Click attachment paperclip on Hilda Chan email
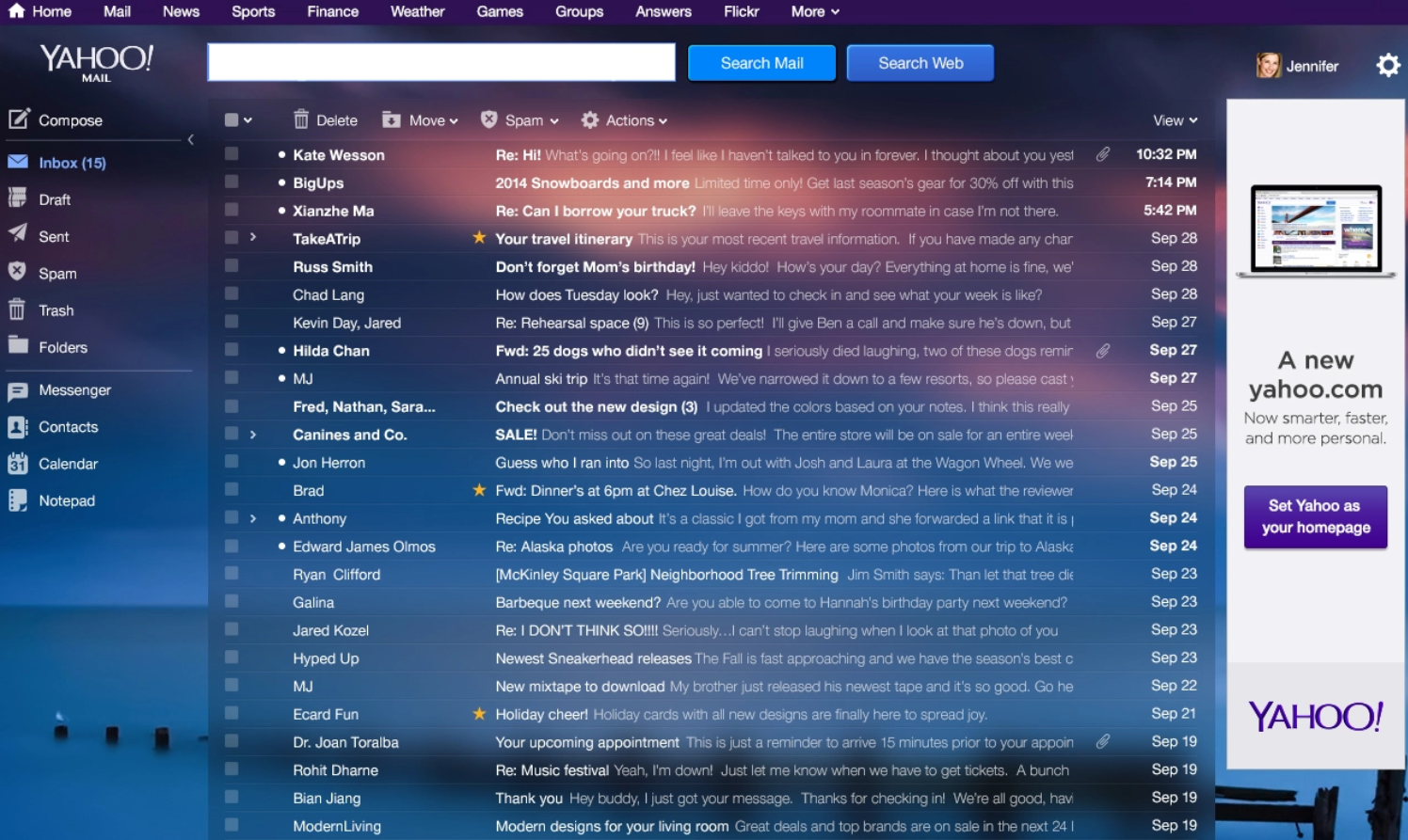The width and height of the screenshot is (1408, 840). tap(1102, 350)
